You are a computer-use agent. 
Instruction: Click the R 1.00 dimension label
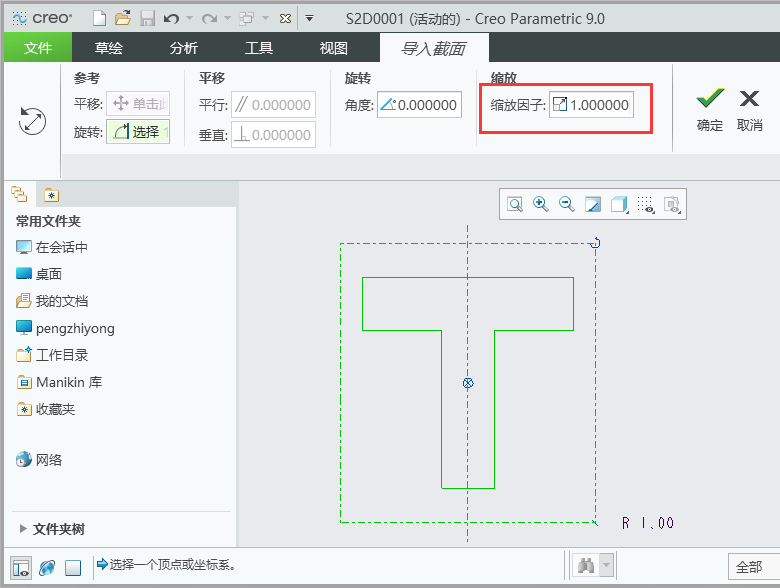click(x=648, y=523)
